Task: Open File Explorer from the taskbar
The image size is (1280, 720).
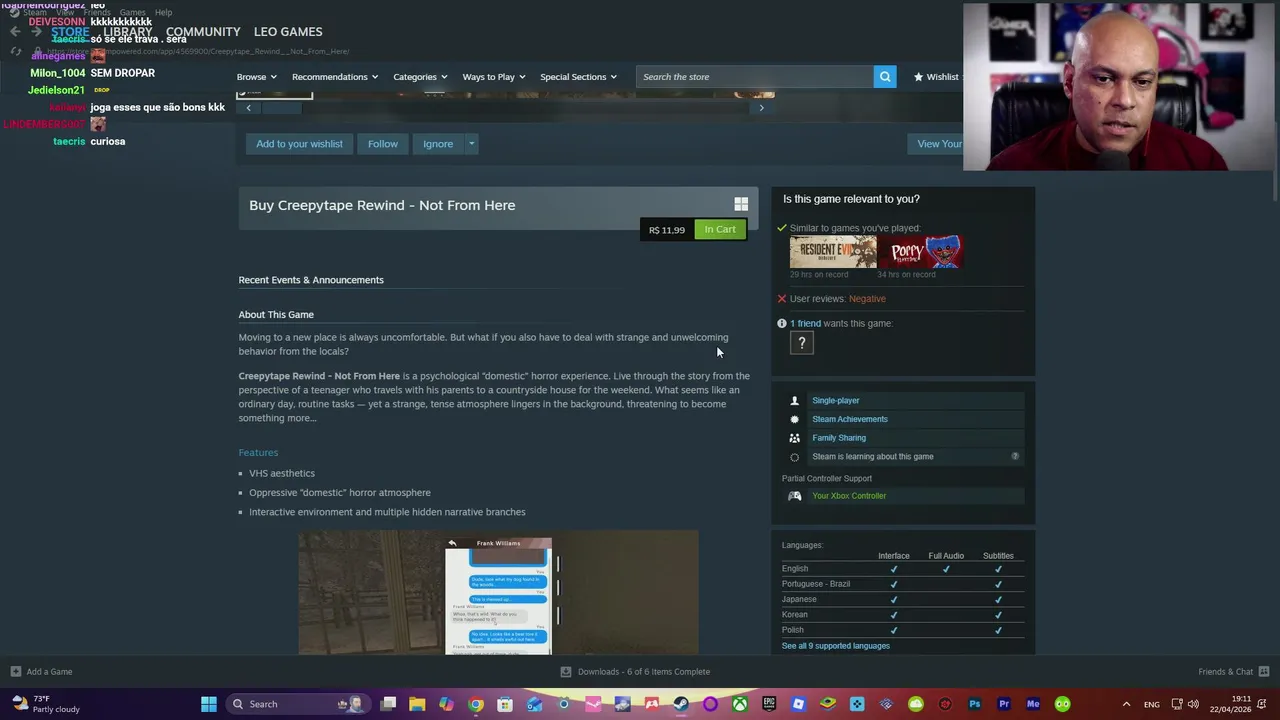Action: (x=417, y=704)
